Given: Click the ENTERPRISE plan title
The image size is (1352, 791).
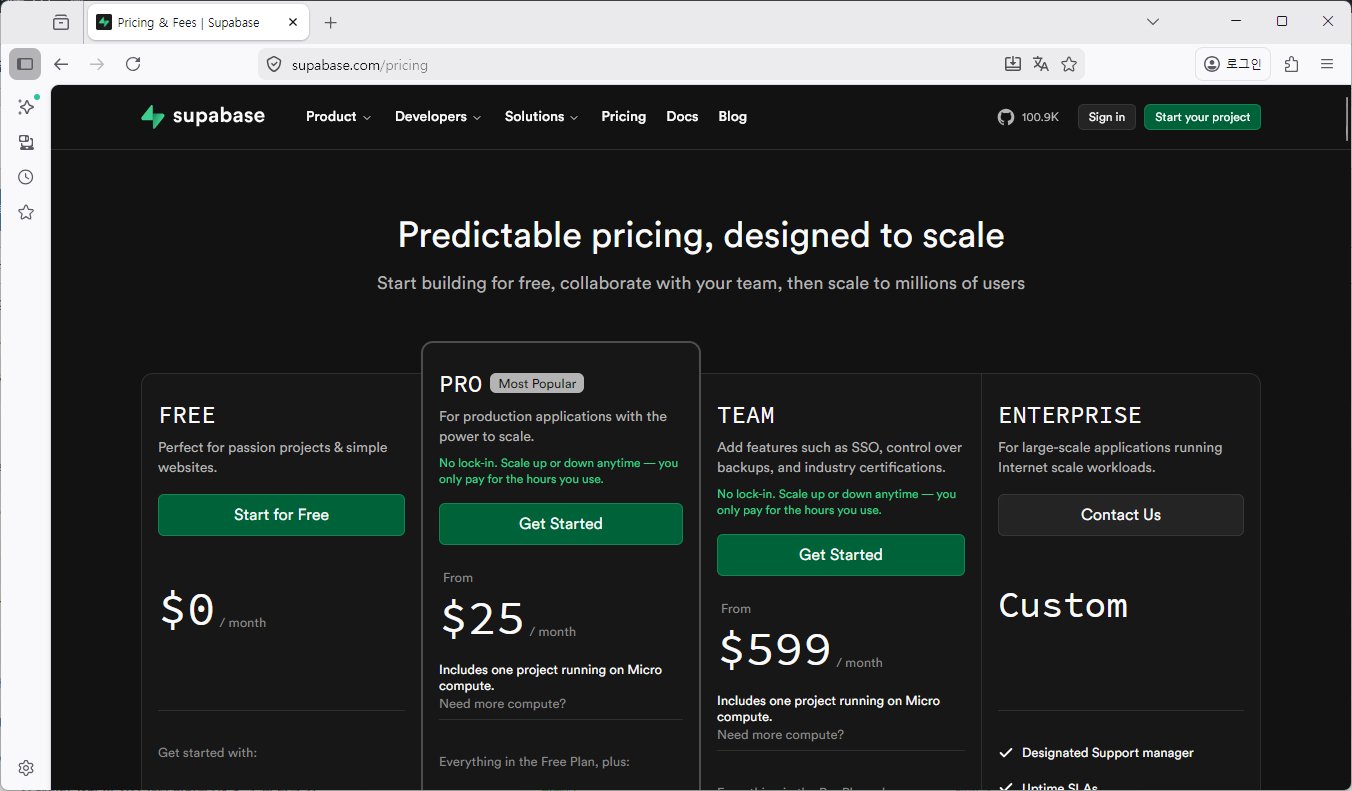Looking at the screenshot, I should pyautogui.click(x=1070, y=415).
